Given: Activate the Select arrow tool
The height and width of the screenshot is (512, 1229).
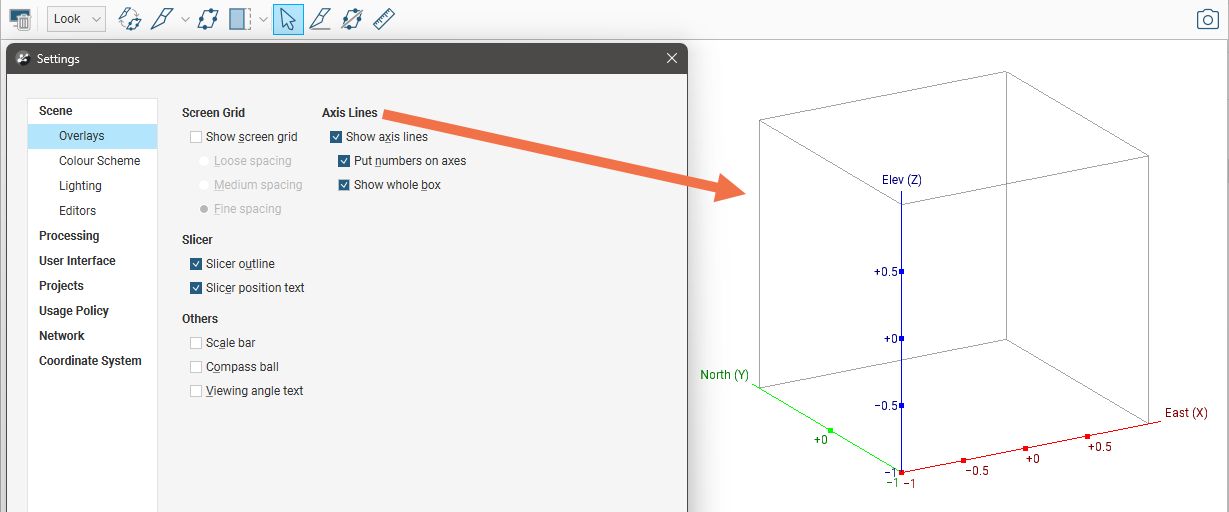Looking at the screenshot, I should [x=288, y=19].
